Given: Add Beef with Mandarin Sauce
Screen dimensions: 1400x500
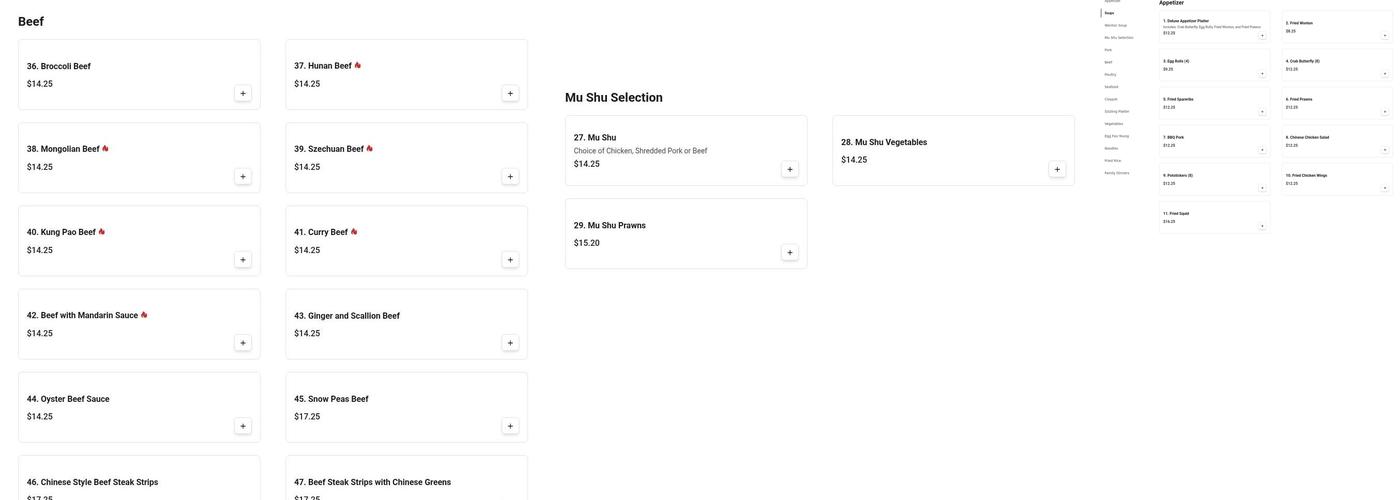Looking at the screenshot, I should click(243, 343).
